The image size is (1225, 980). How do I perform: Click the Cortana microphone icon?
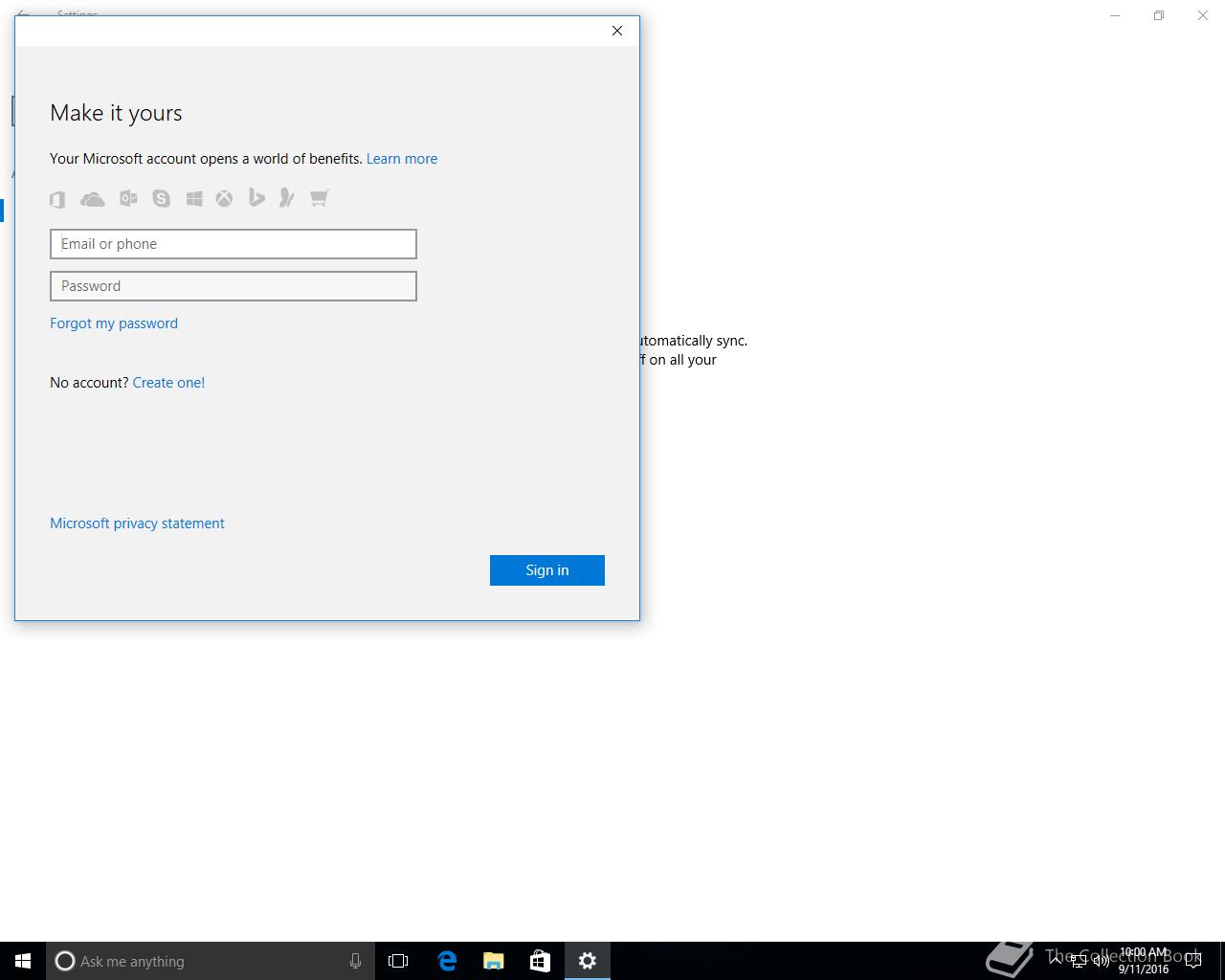point(355,961)
